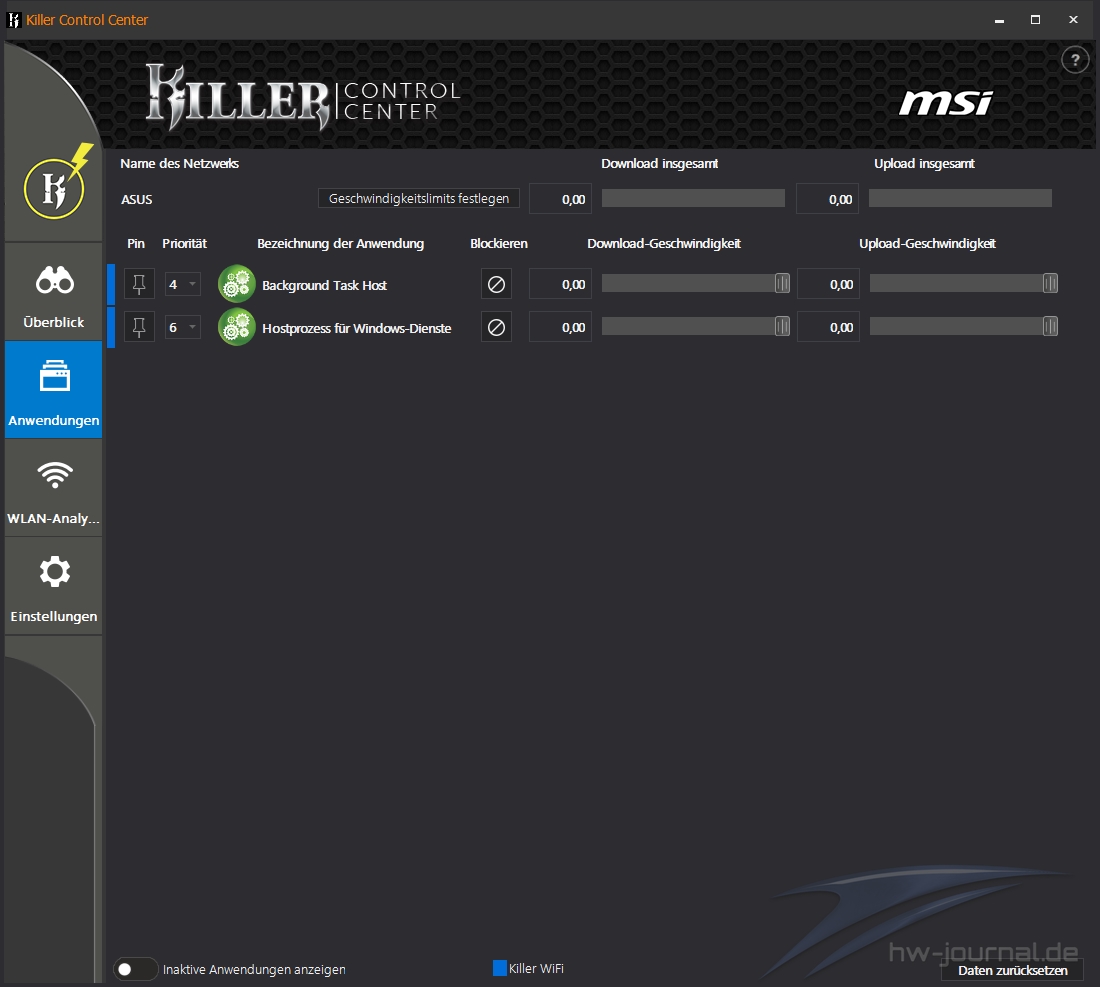Click download speed slider for Background Task Host
1100x987 pixels.
pyautogui.click(x=696, y=283)
